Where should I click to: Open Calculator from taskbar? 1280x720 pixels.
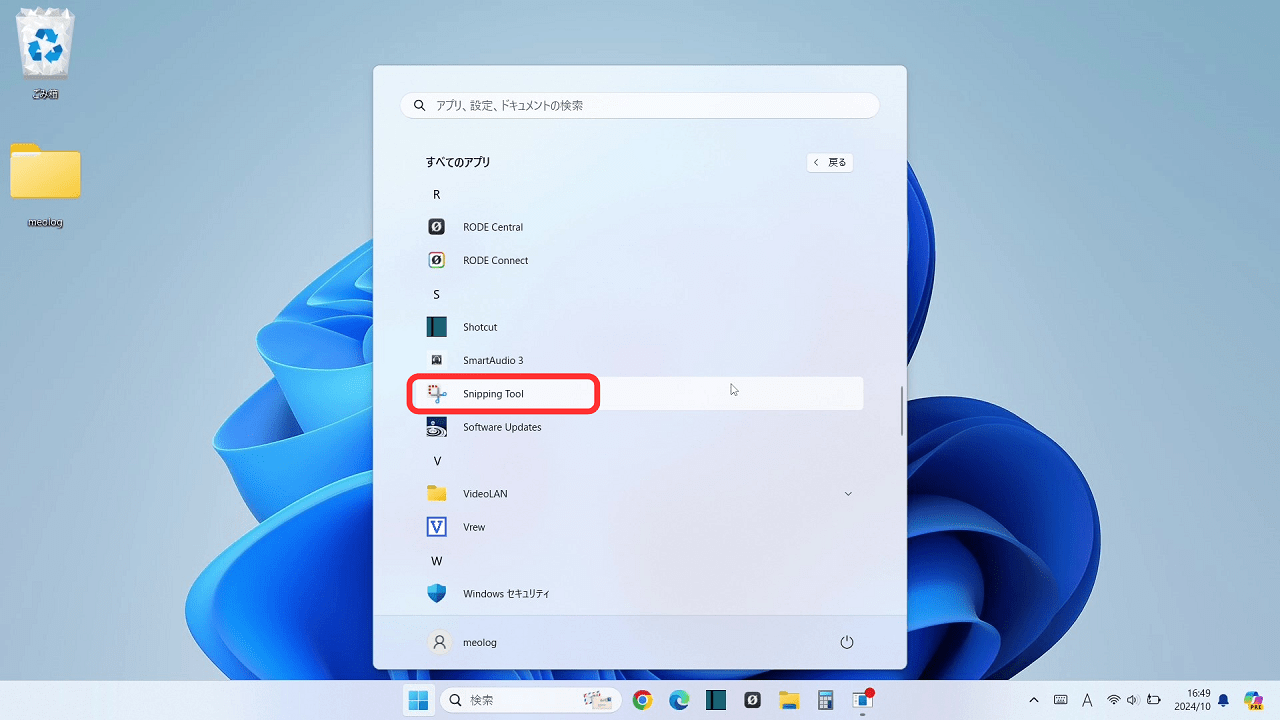click(826, 700)
